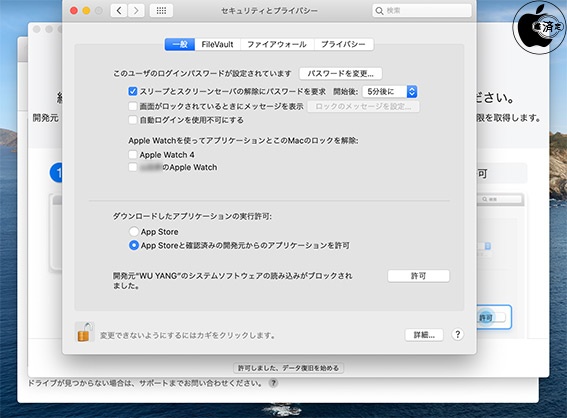Enable Apple Watch 4 unlock checkbox

tap(133, 155)
